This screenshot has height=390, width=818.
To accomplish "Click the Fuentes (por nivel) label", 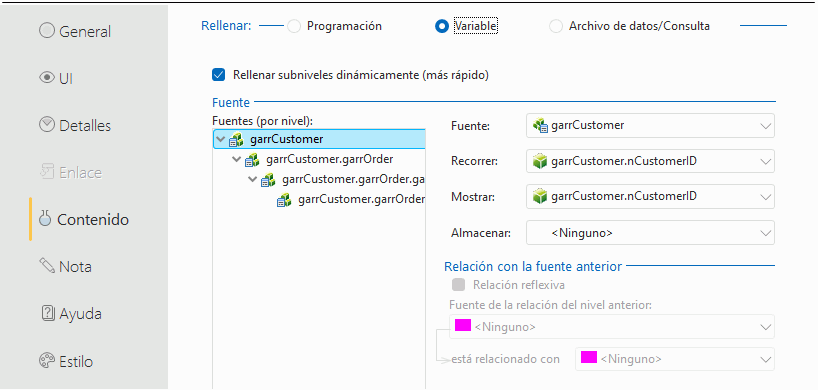I will tap(263, 121).
